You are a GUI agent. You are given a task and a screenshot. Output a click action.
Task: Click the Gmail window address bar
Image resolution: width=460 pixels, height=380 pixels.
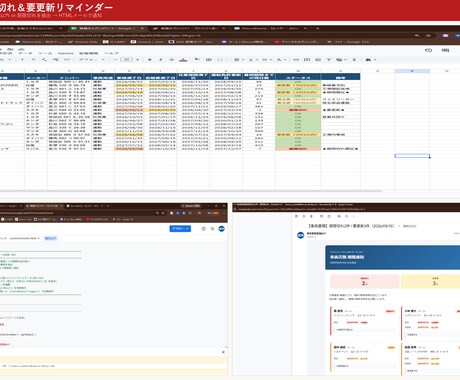tap(347, 209)
